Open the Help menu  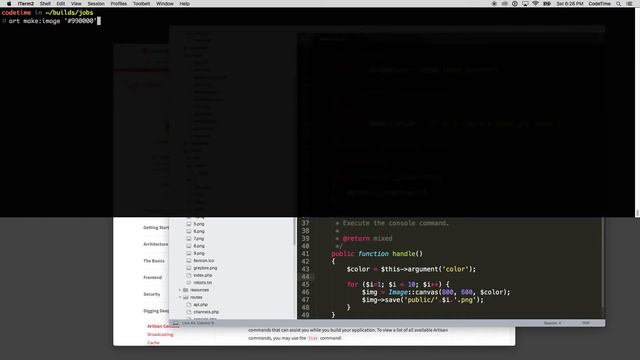184,4
